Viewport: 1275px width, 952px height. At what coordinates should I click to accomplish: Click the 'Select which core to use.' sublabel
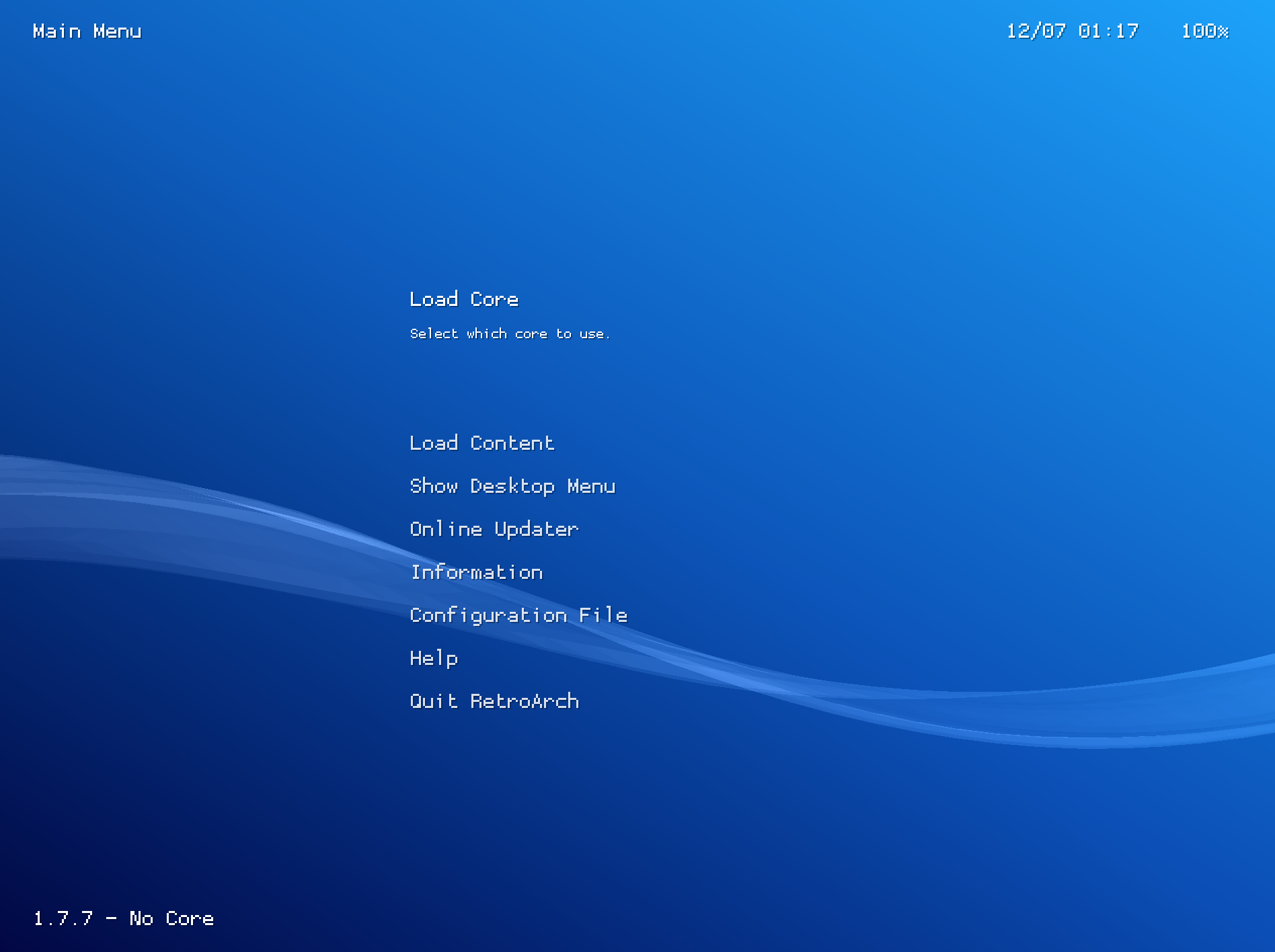tap(510, 333)
